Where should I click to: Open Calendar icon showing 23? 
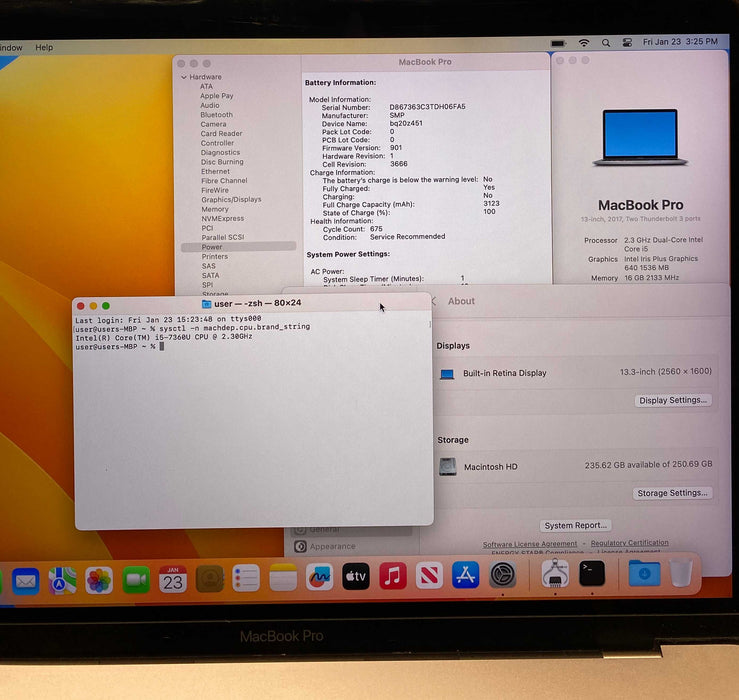[172, 579]
